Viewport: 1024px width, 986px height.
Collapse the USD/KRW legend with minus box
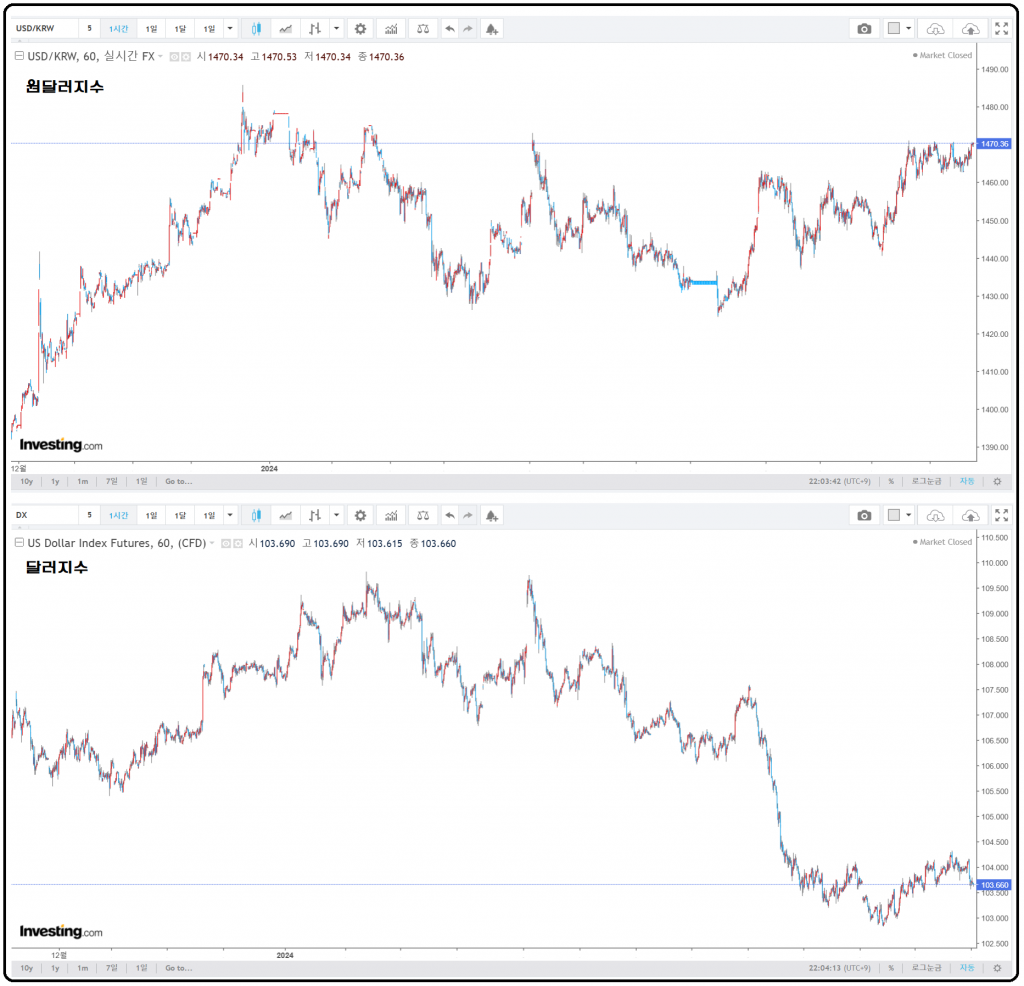pyautogui.click(x=19, y=57)
